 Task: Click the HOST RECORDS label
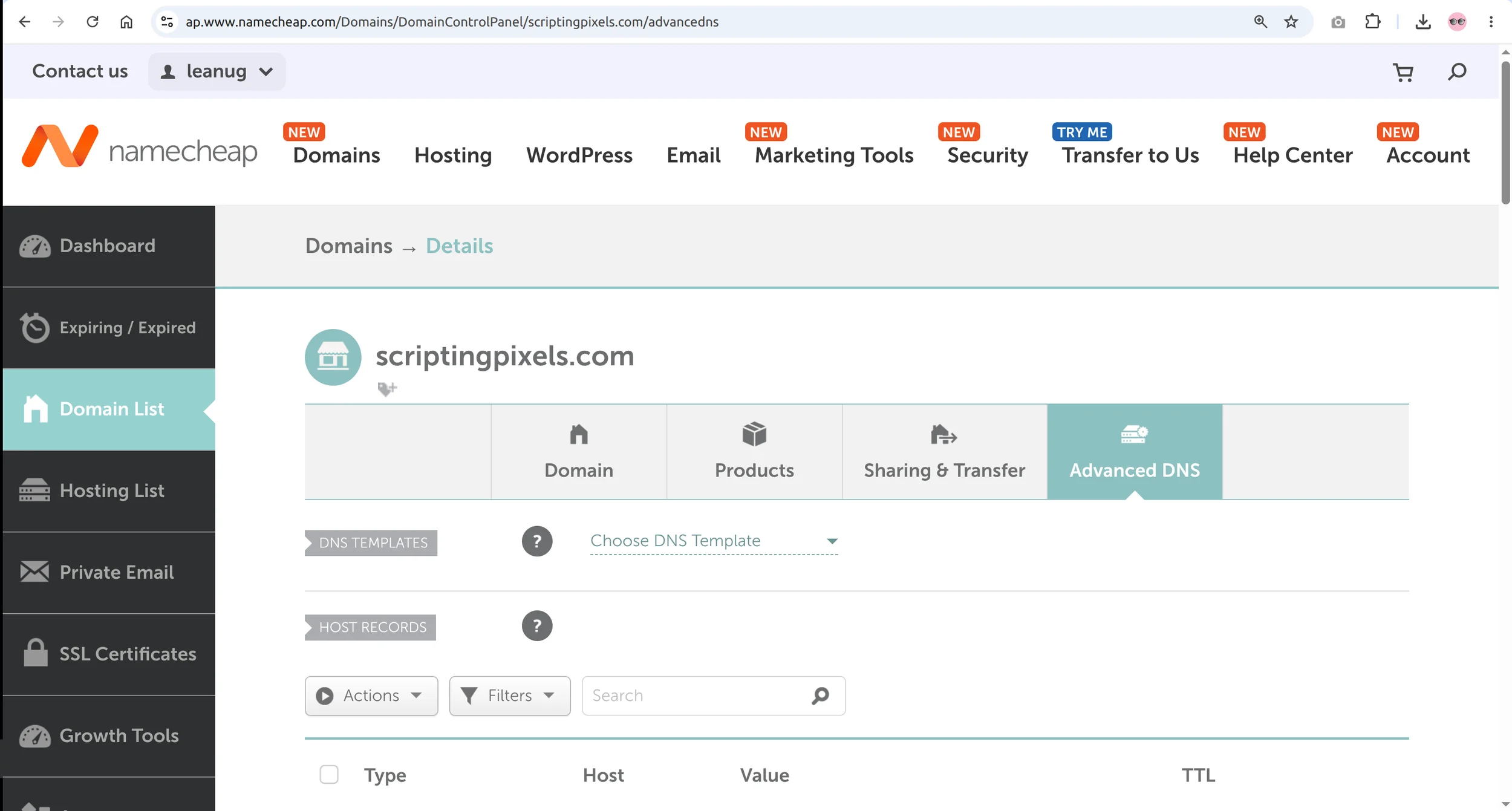[x=371, y=627]
